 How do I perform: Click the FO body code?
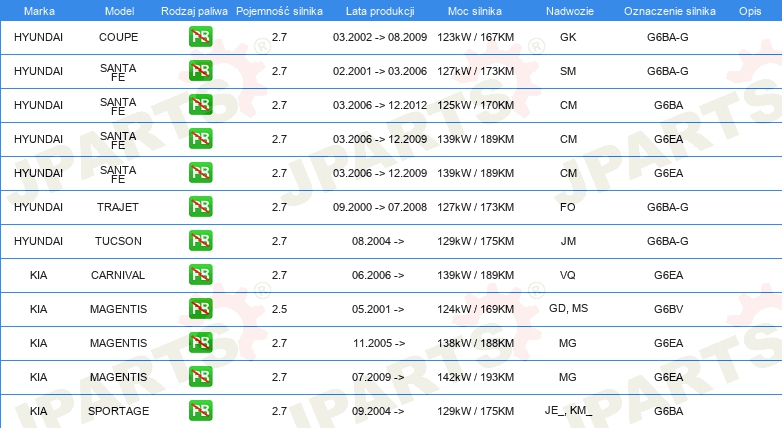(x=568, y=207)
